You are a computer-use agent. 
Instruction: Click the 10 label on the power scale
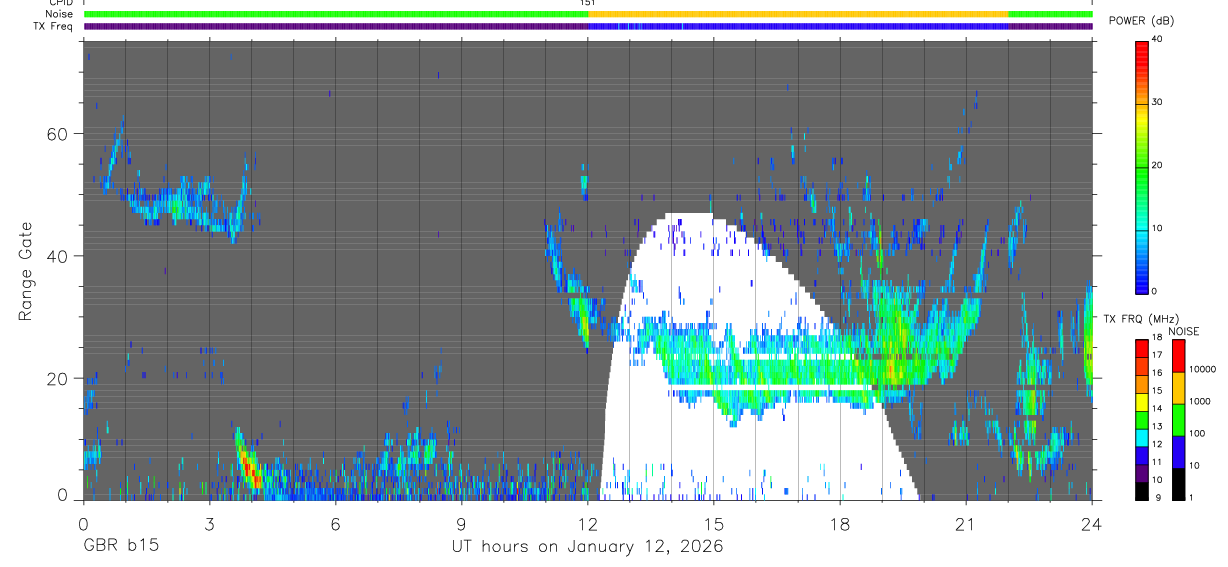point(1158,228)
